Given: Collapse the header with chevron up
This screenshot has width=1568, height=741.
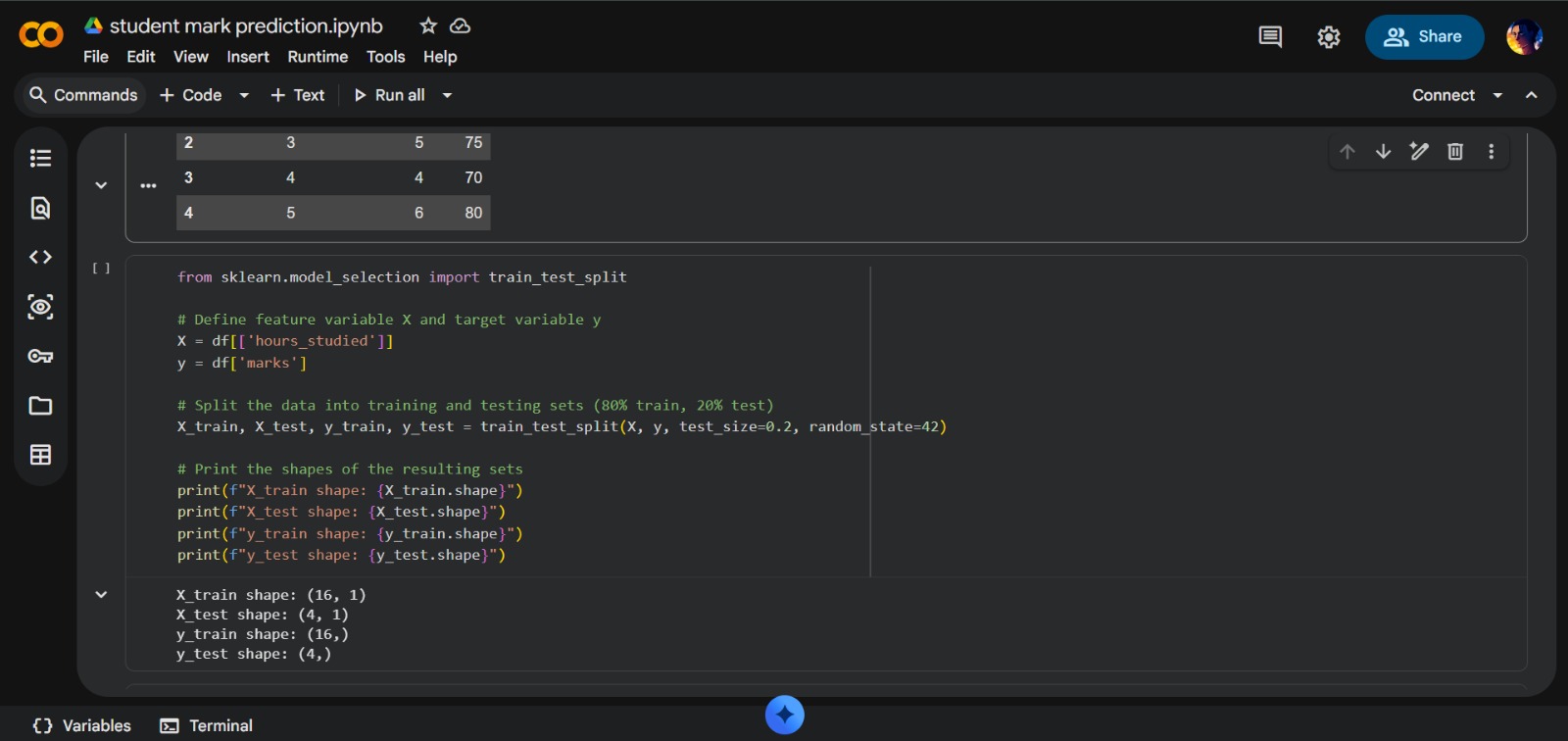Looking at the screenshot, I should coord(1532,95).
